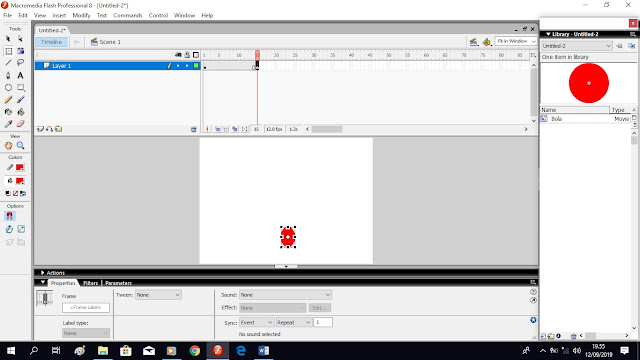Image resolution: width=640 pixels, height=360 pixels.
Task: Select the Pen tool
Action: pyautogui.click(x=8, y=75)
